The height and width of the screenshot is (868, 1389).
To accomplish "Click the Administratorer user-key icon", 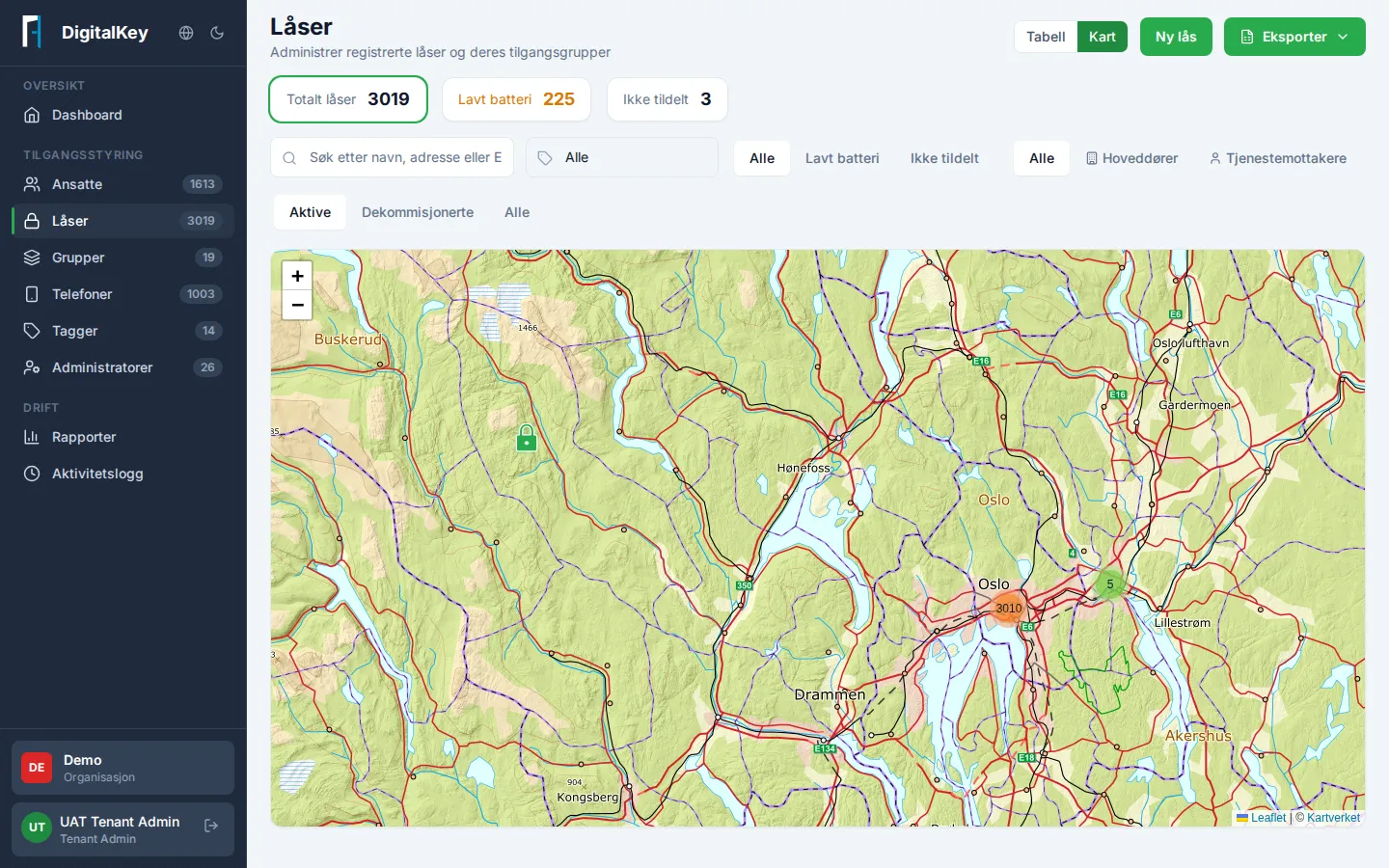I will pos(32,367).
